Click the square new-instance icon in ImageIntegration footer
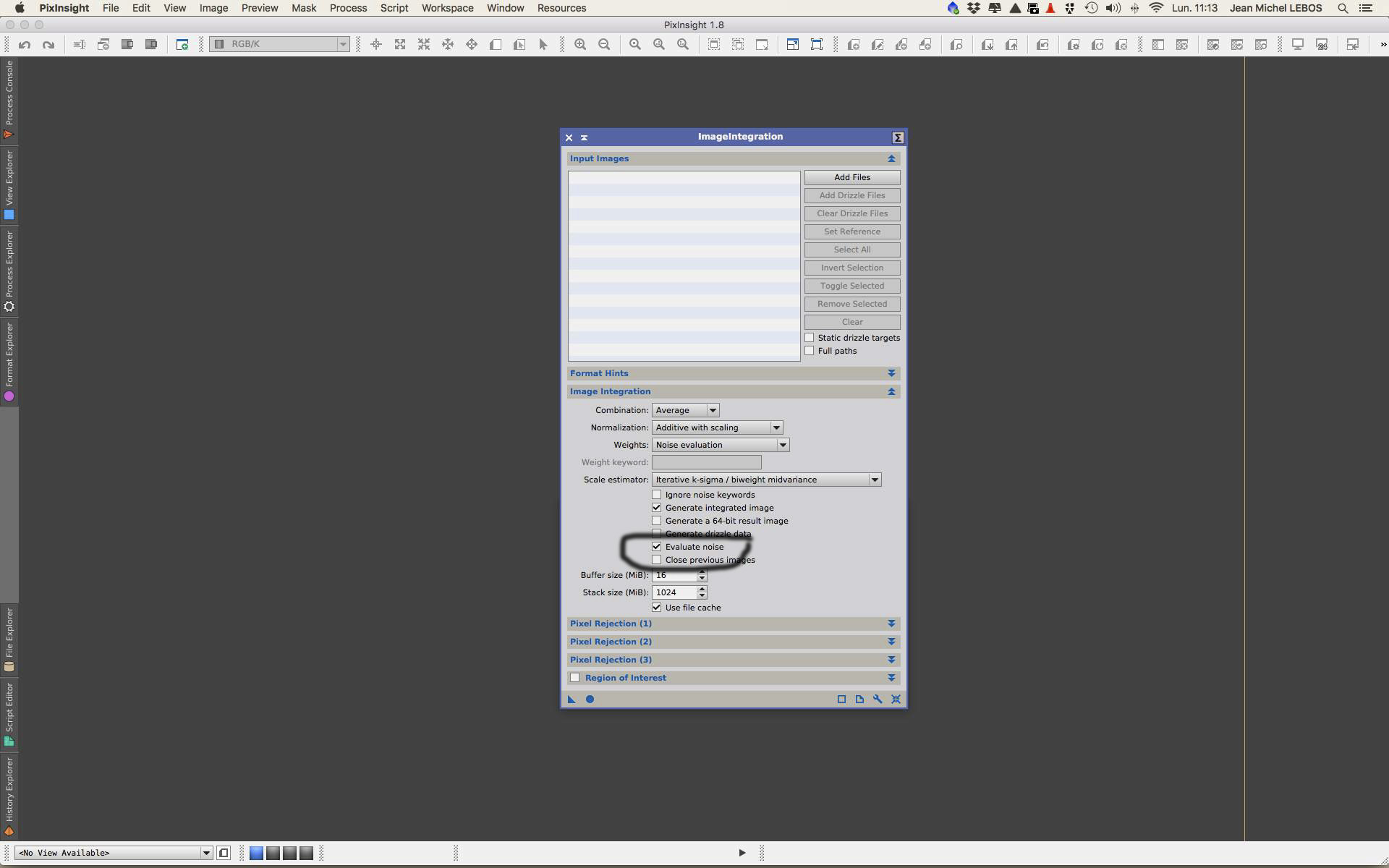Viewport: 1389px width, 868px height. coord(841,699)
